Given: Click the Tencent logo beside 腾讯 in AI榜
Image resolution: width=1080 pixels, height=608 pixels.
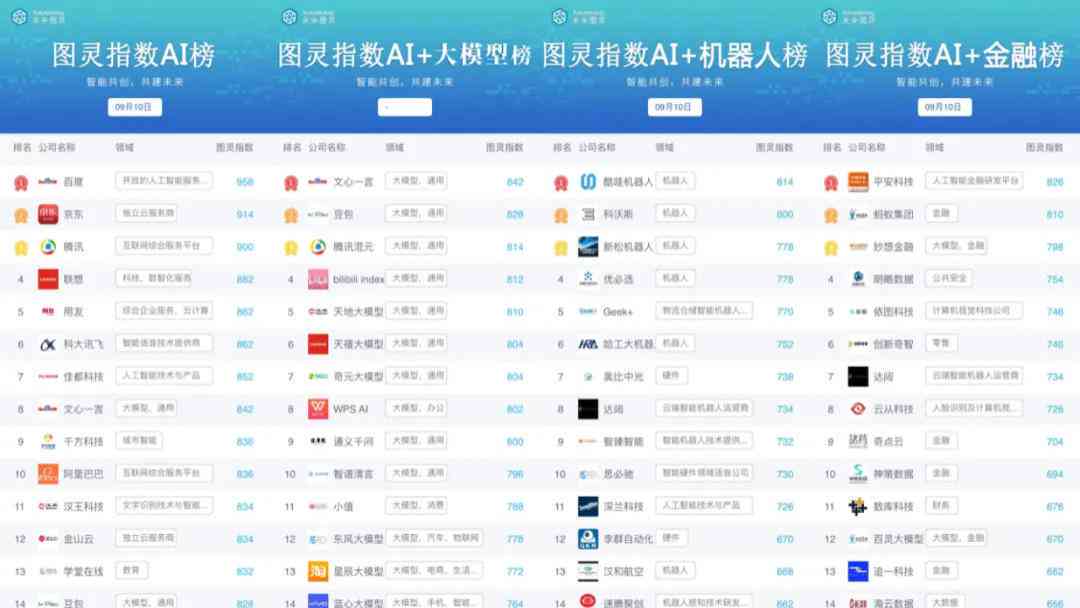Looking at the screenshot, I should [x=48, y=247].
